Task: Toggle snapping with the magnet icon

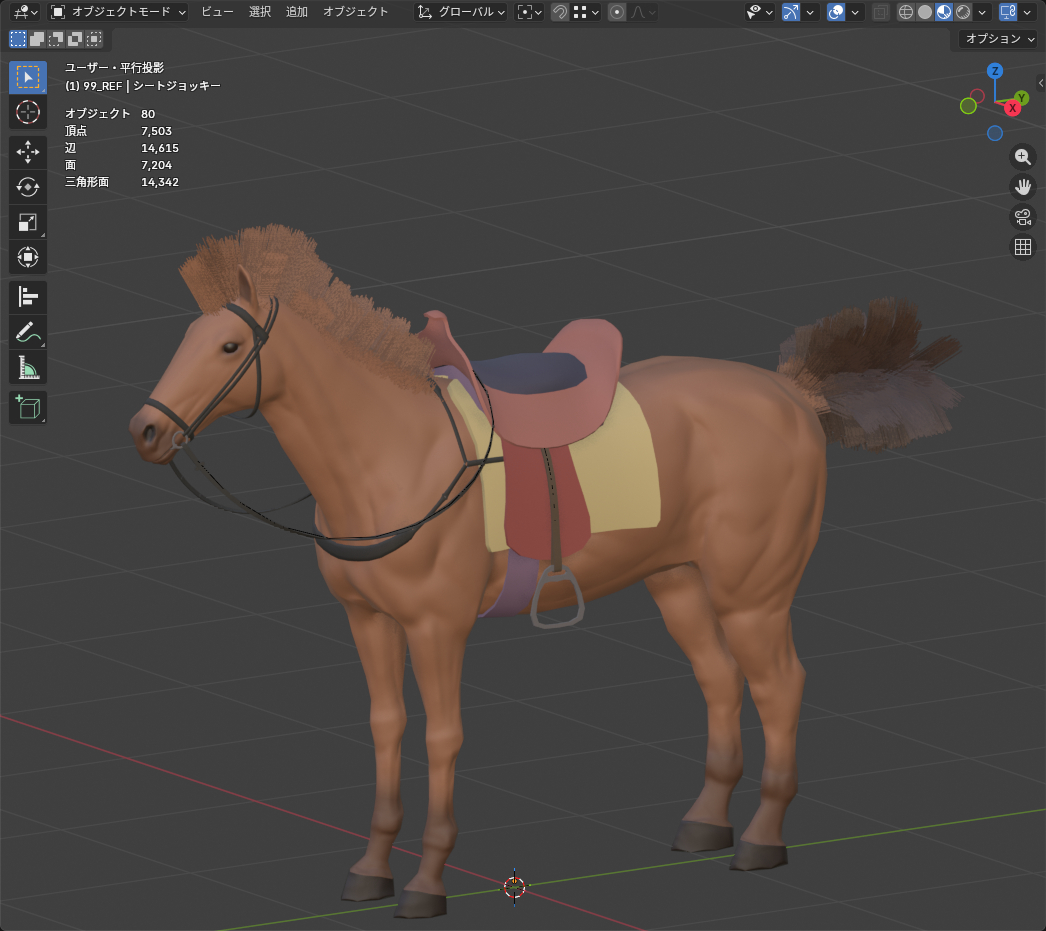Action: pyautogui.click(x=560, y=12)
